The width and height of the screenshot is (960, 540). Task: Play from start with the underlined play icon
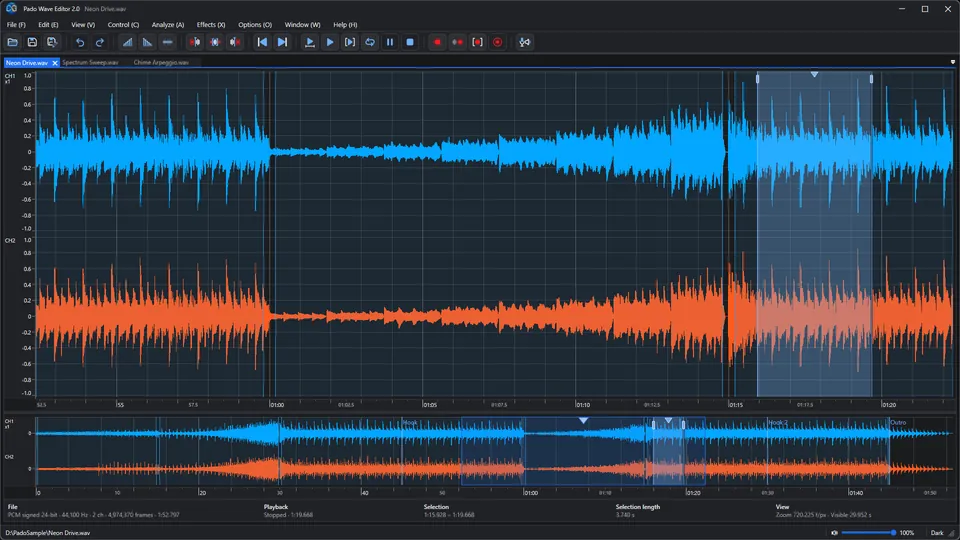(x=310, y=42)
